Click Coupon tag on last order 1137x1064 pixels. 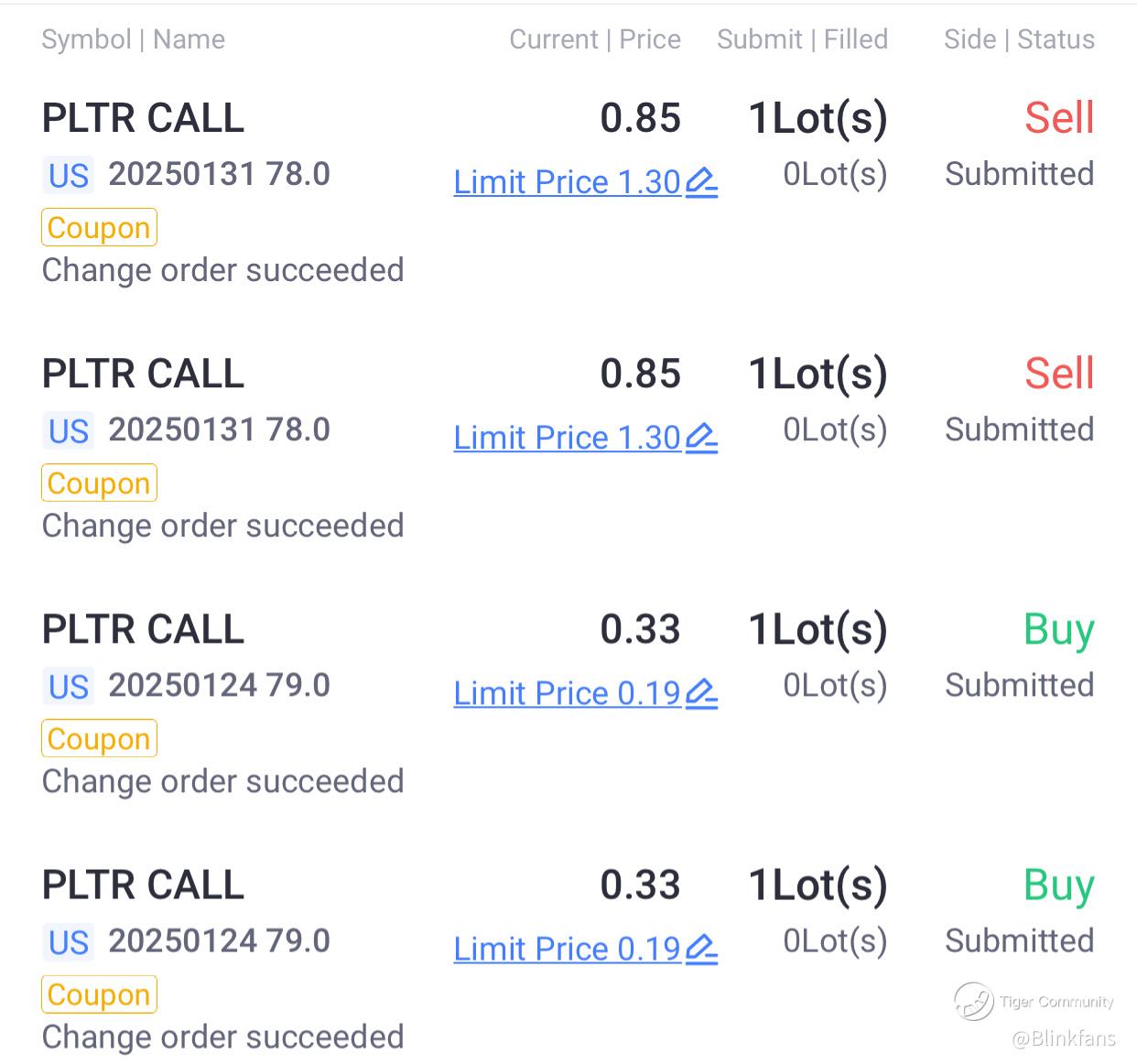(x=99, y=993)
